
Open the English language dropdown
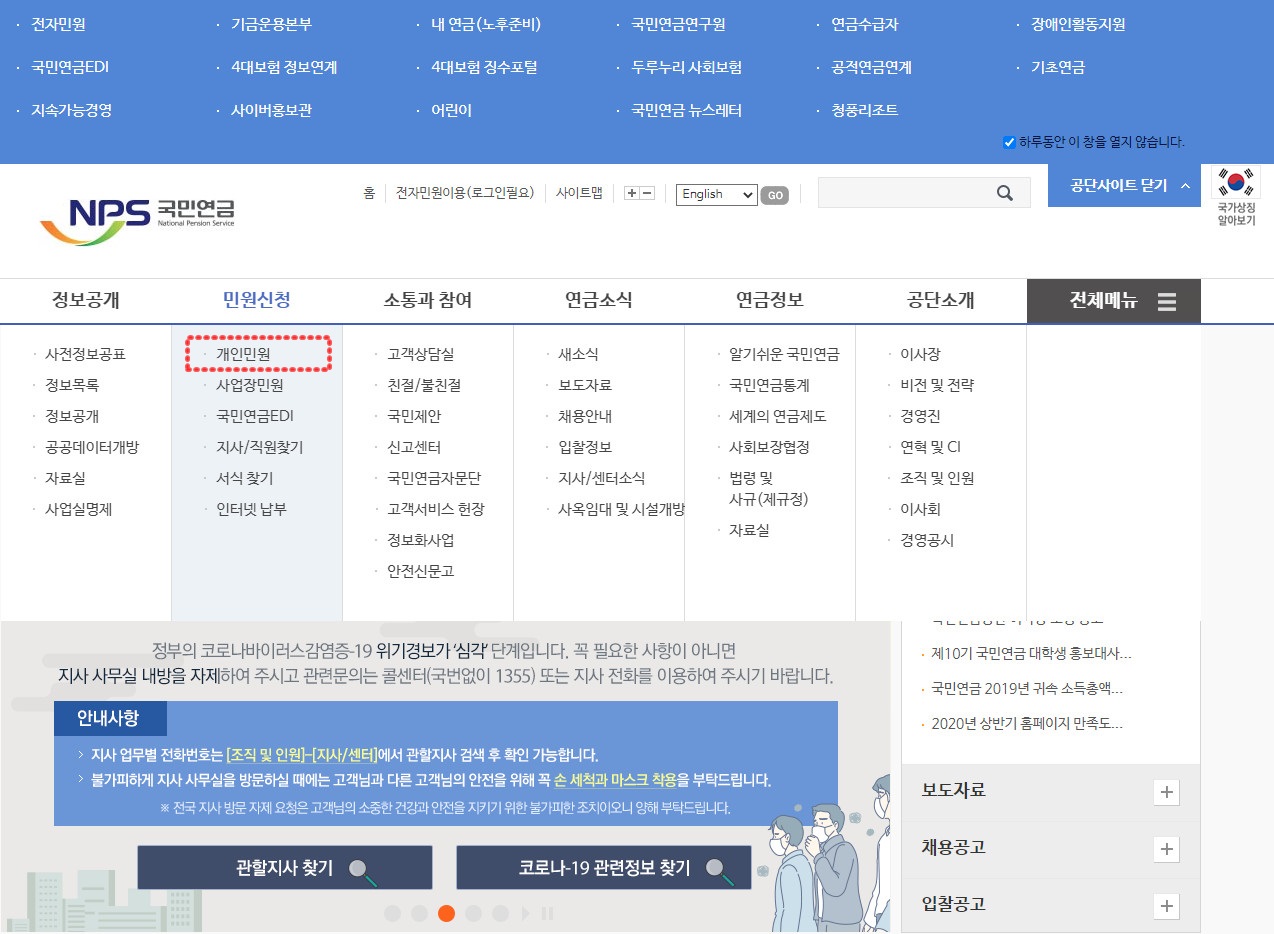(x=716, y=194)
